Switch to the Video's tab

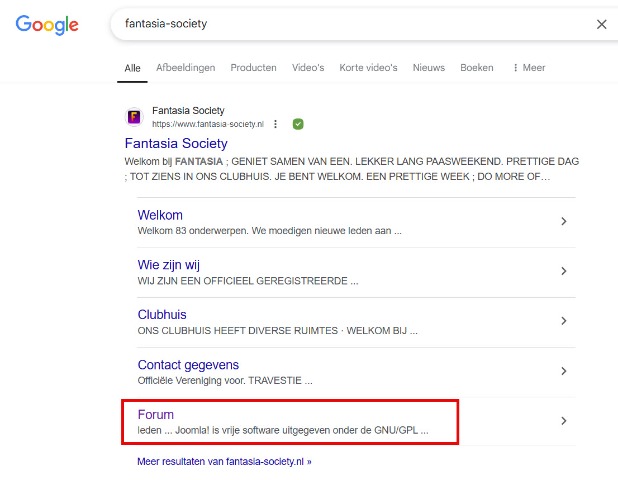[x=308, y=68]
